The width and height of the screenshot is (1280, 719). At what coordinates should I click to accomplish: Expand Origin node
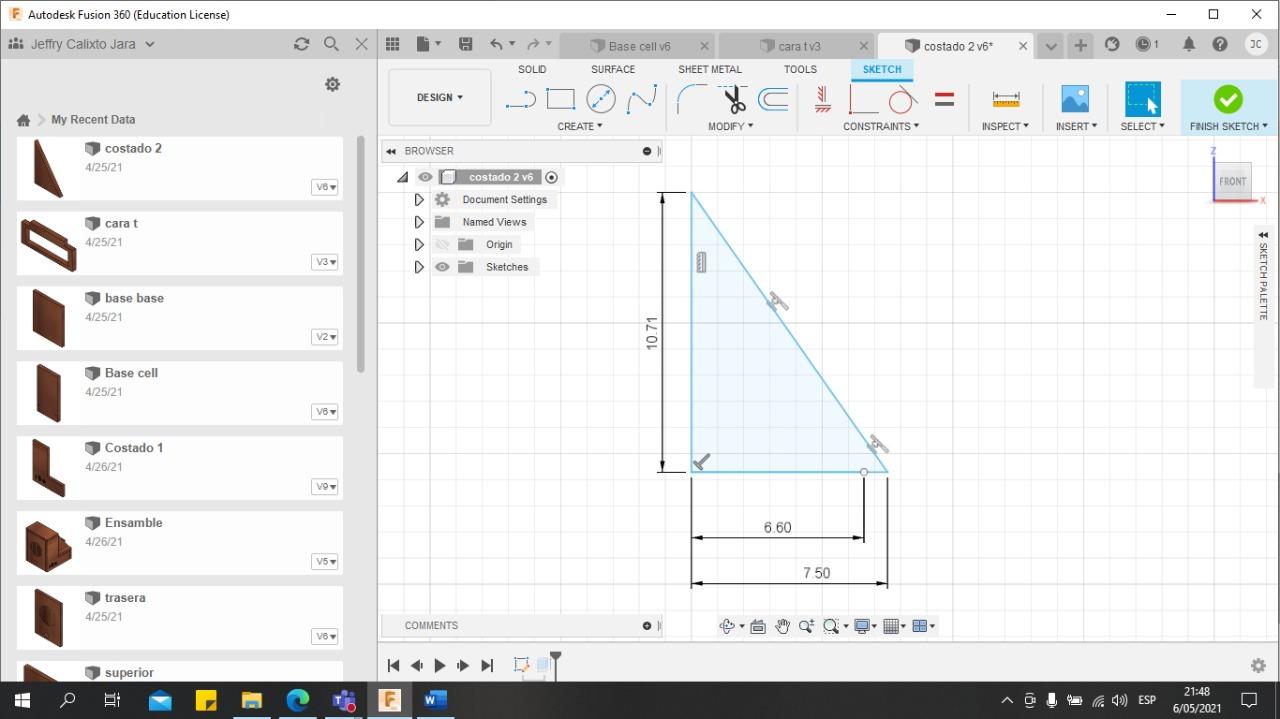point(419,244)
